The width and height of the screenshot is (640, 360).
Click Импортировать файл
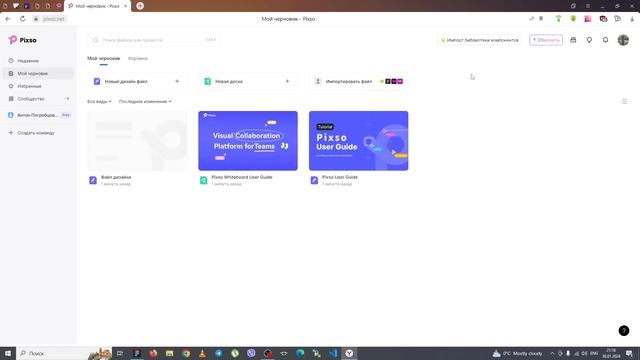click(358, 82)
